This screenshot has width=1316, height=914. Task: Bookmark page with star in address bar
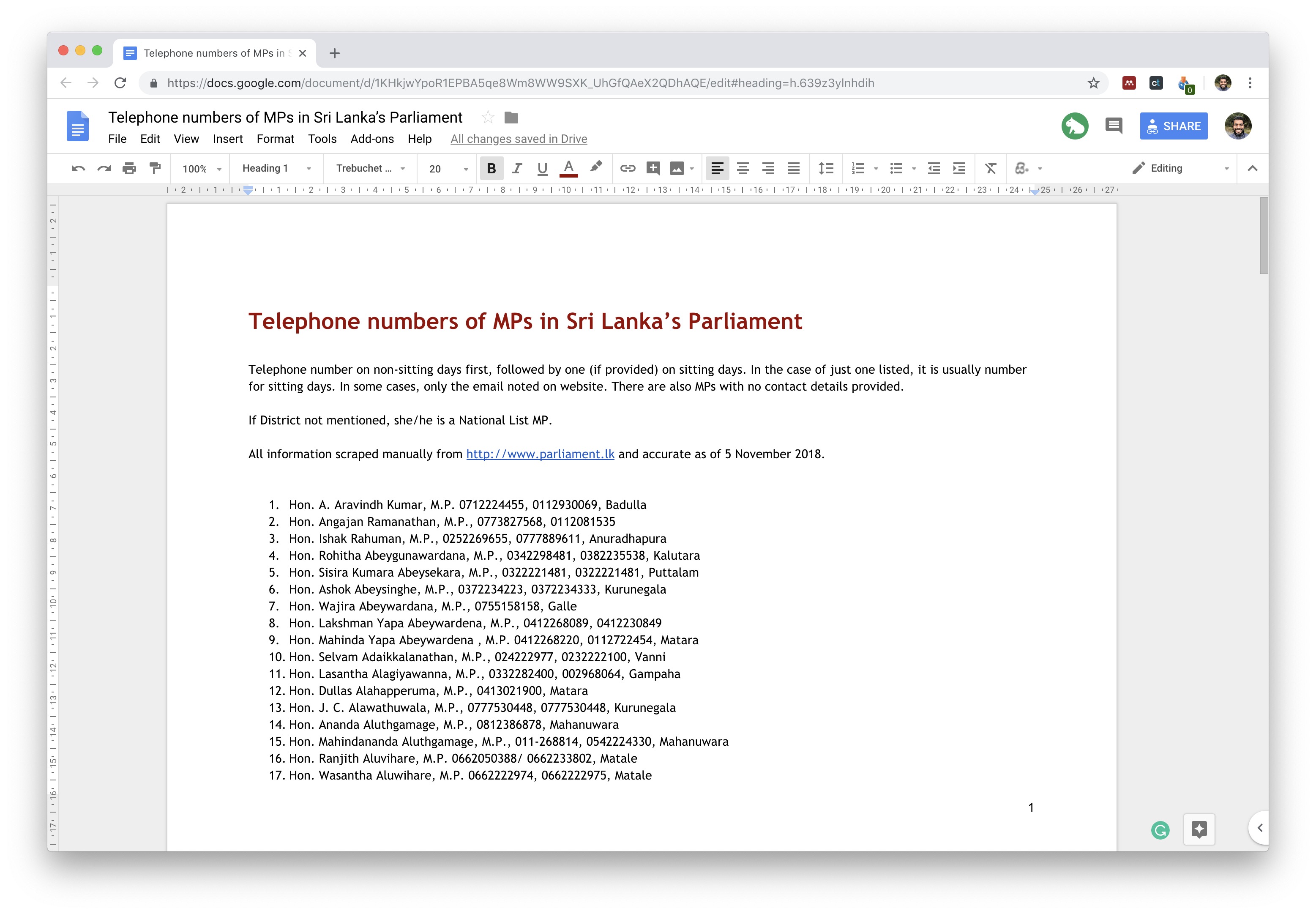click(1093, 83)
